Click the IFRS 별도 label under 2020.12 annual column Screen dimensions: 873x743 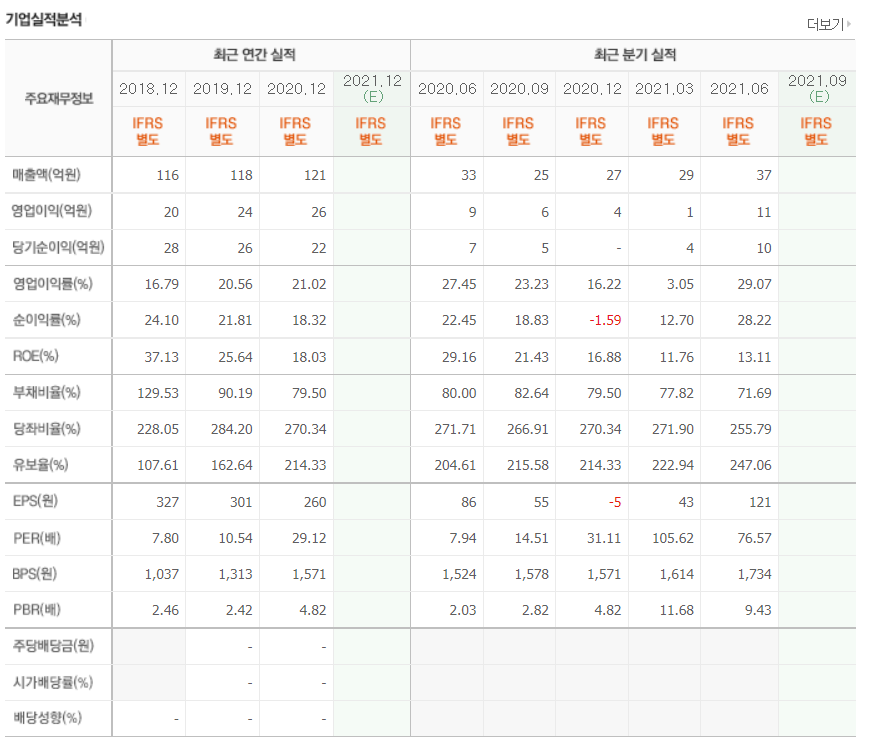pyautogui.click(x=296, y=130)
